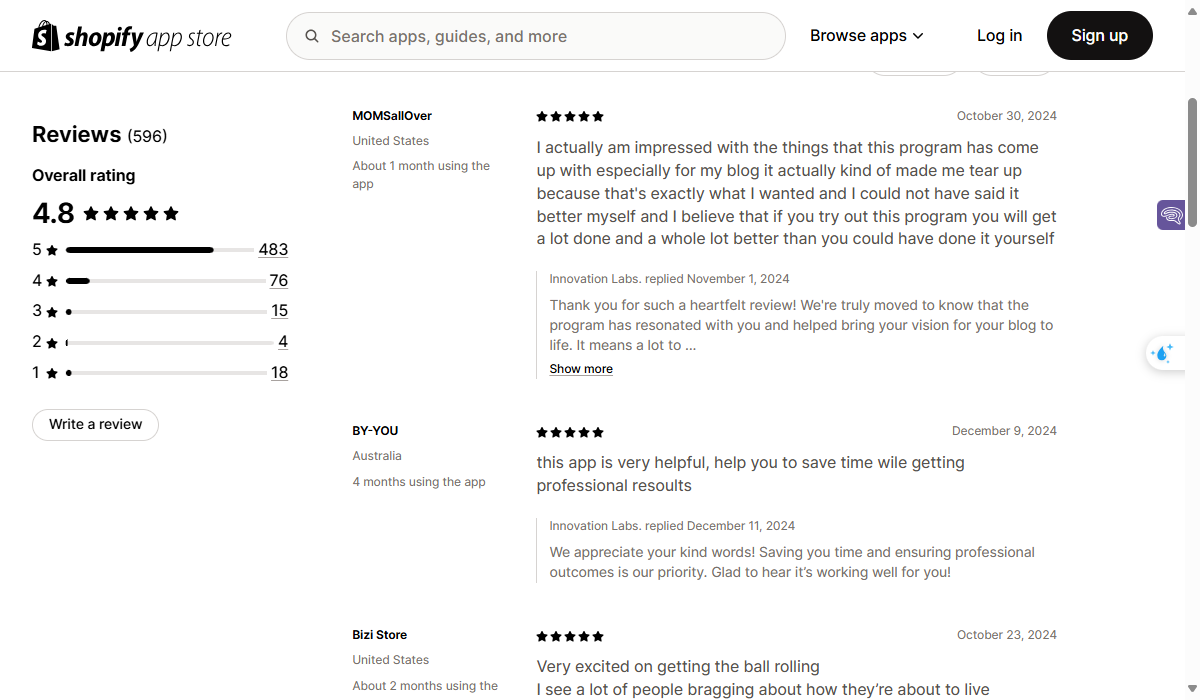The height and width of the screenshot is (700, 1200).
Task: Click the search apps input field
Action: pyautogui.click(x=548, y=36)
